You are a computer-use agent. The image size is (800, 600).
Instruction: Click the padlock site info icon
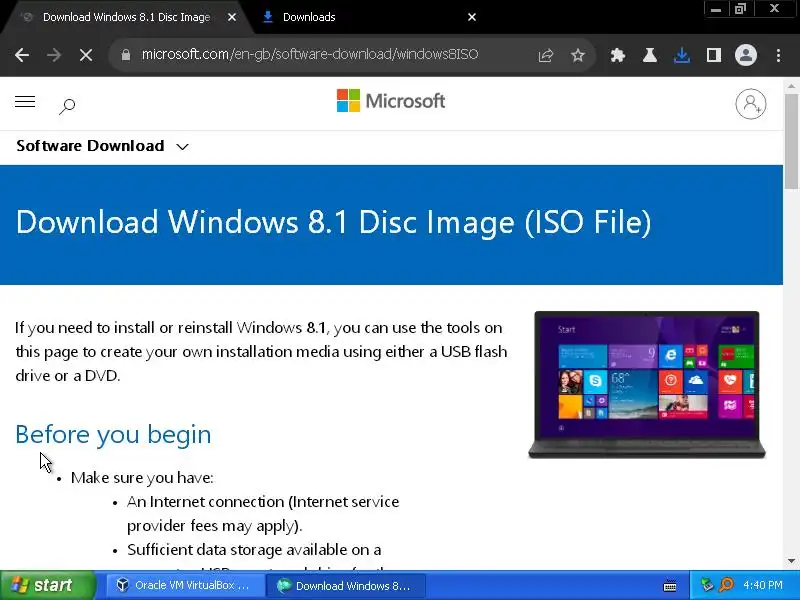[x=126, y=55]
